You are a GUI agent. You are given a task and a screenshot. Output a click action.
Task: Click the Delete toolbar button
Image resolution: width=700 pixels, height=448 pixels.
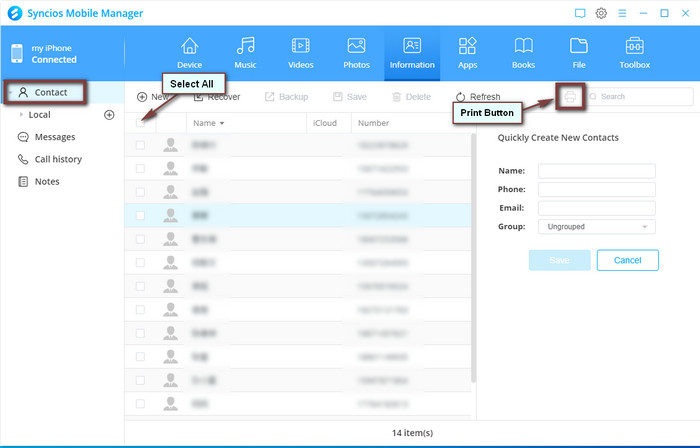[411, 97]
